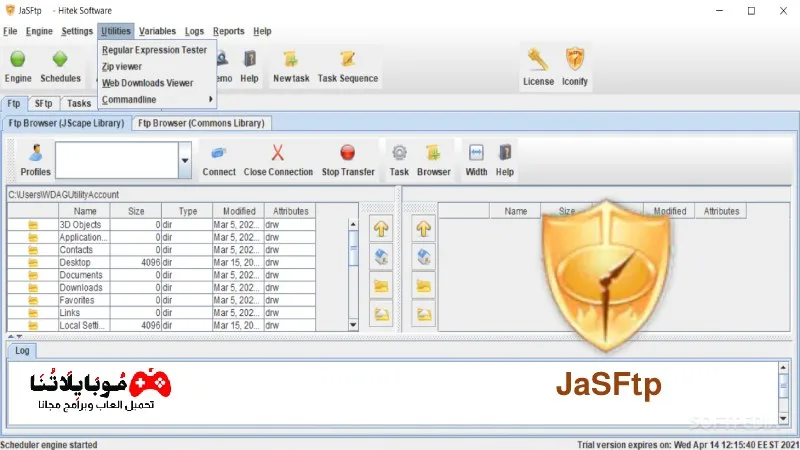Select Ftp Browser (JScape Library) tab
800x450 pixels.
coord(66,123)
